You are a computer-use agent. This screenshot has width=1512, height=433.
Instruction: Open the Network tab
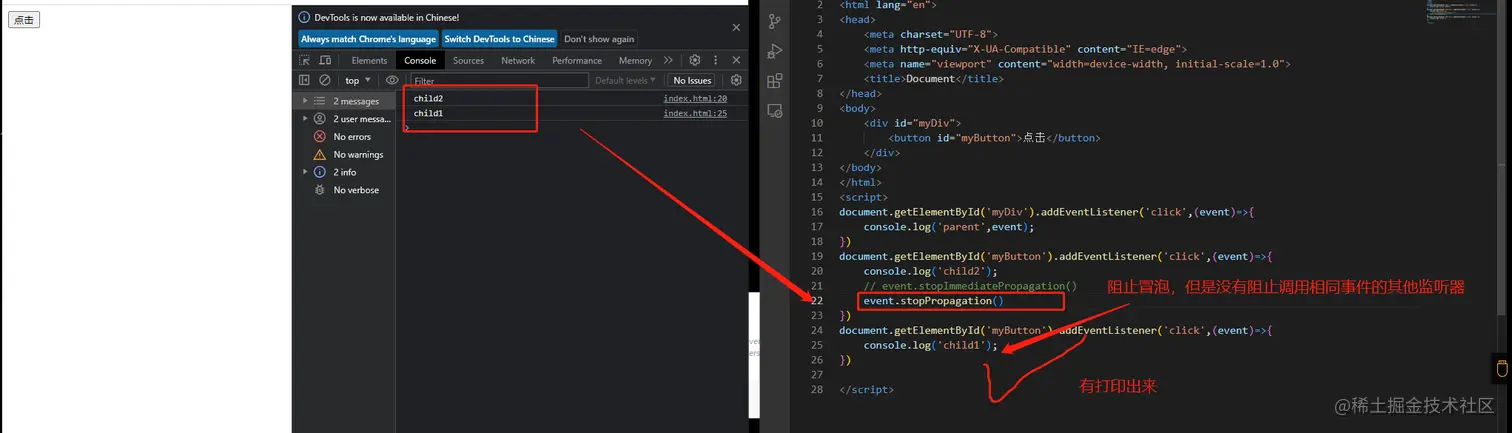click(518, 60)
